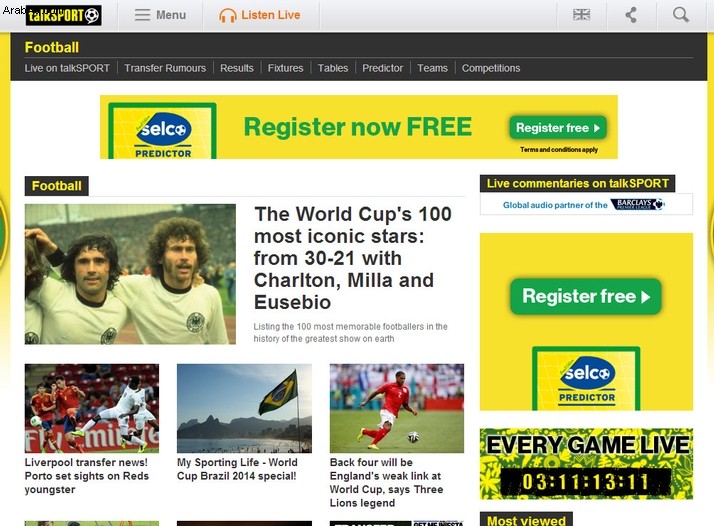Click the England player article thumbnail
714x526 pixels.
coord(397,408)
